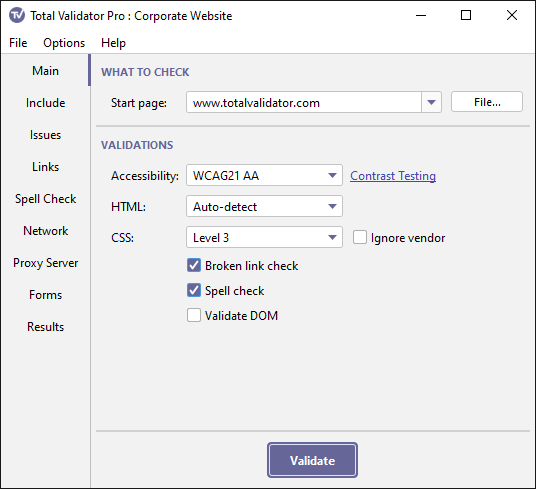536x489 pixels.
Task: Uncheck the Broken link check option
Action: point(194,266)
